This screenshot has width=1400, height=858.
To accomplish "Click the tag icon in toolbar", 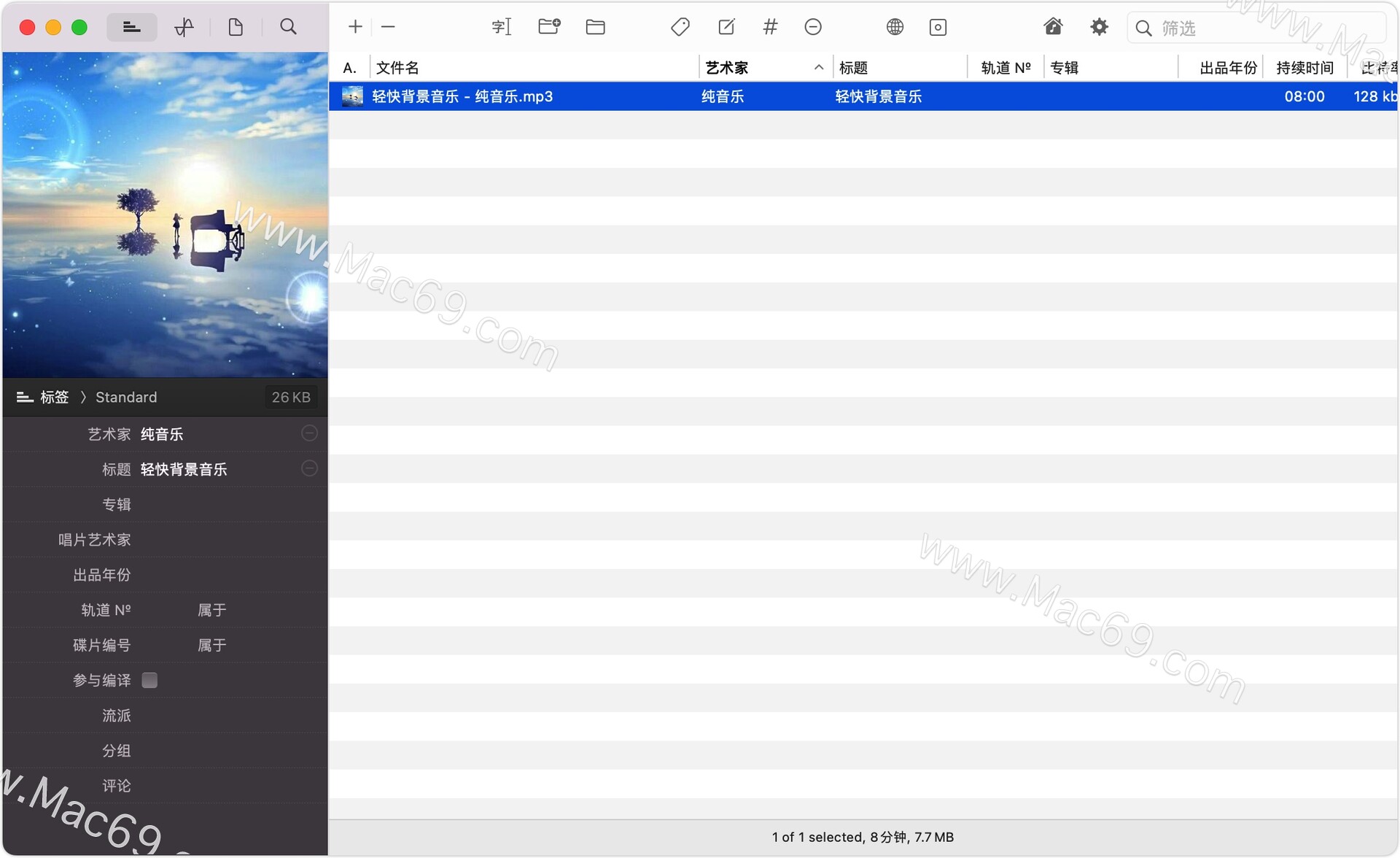I will pyautogui.click(x=680, y=27).
